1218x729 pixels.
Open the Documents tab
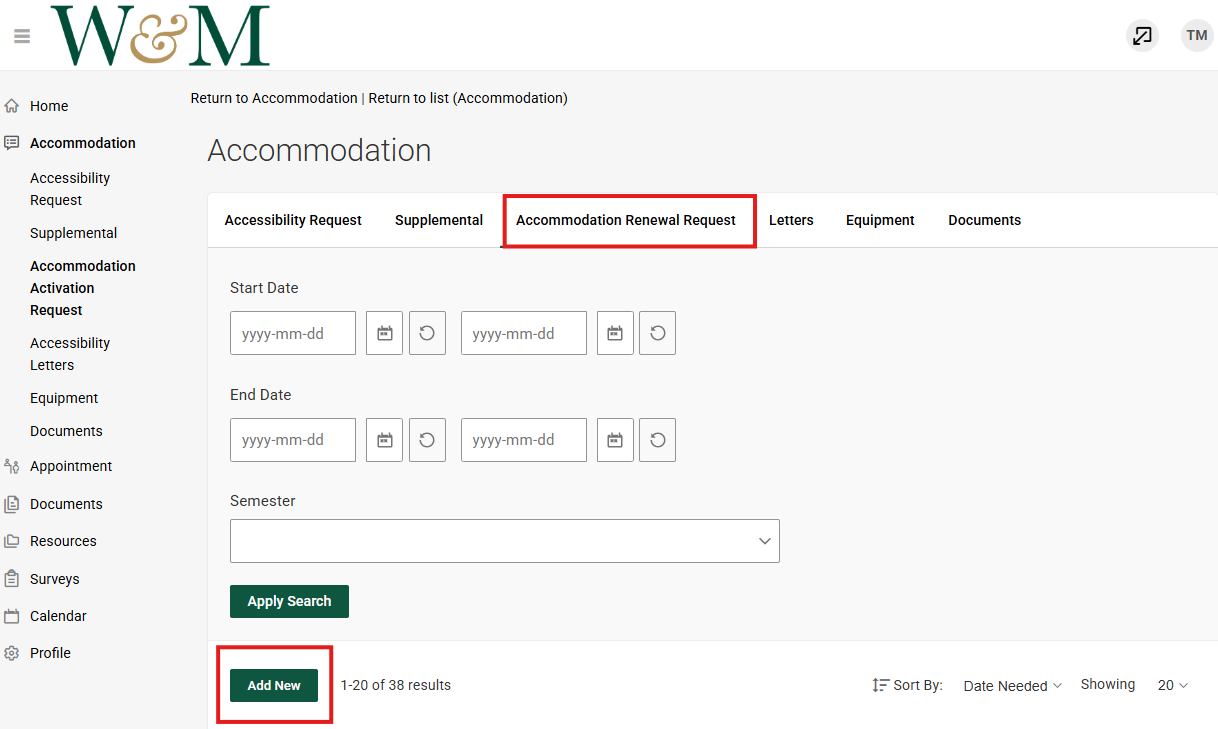[x=985, y=220]
